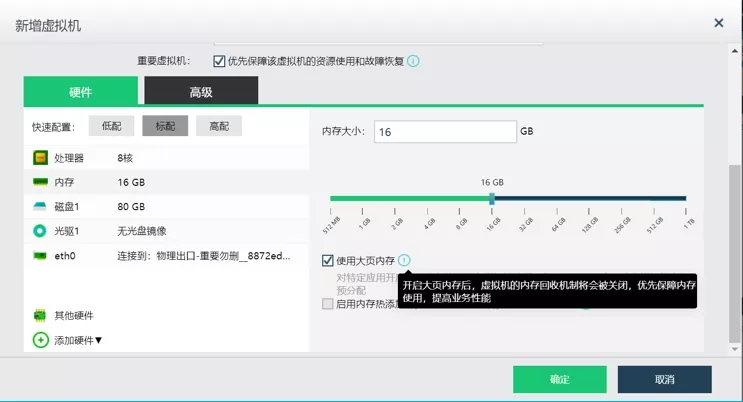Switch to the 硬件 tab

[81, 92]
